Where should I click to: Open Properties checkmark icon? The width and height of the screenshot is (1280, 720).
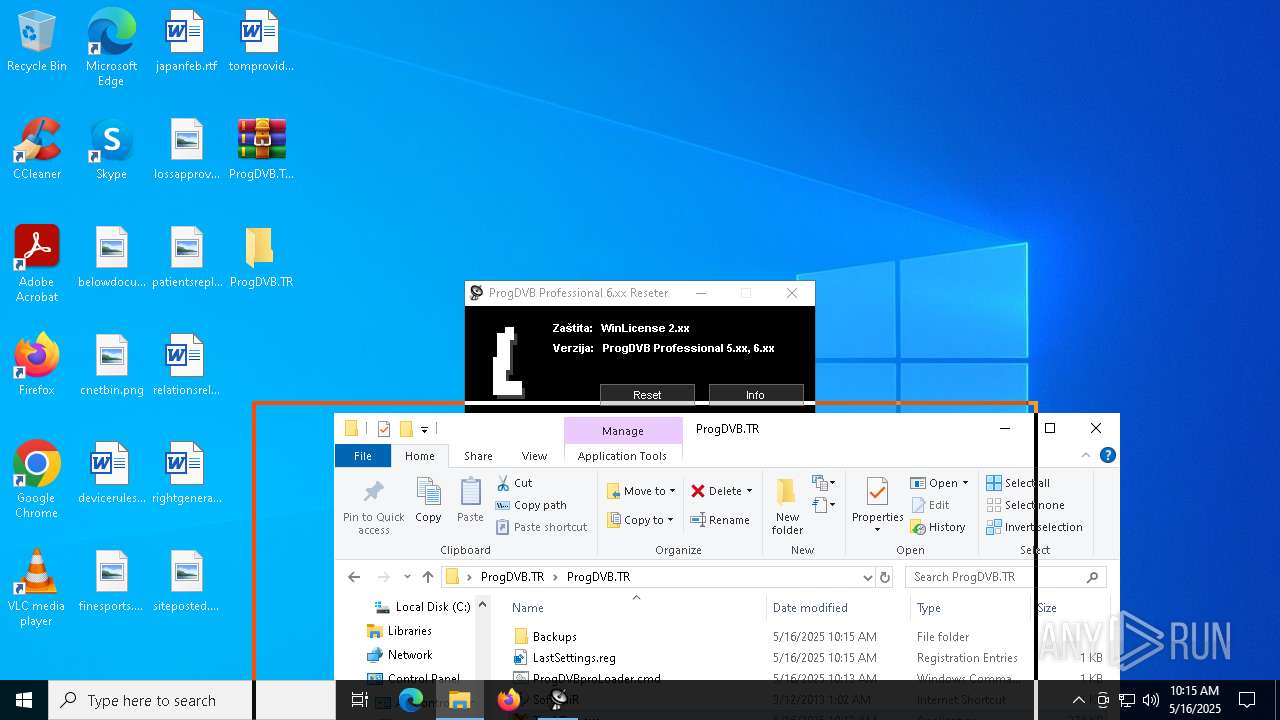pyautogui.click(x=877, y=492)
